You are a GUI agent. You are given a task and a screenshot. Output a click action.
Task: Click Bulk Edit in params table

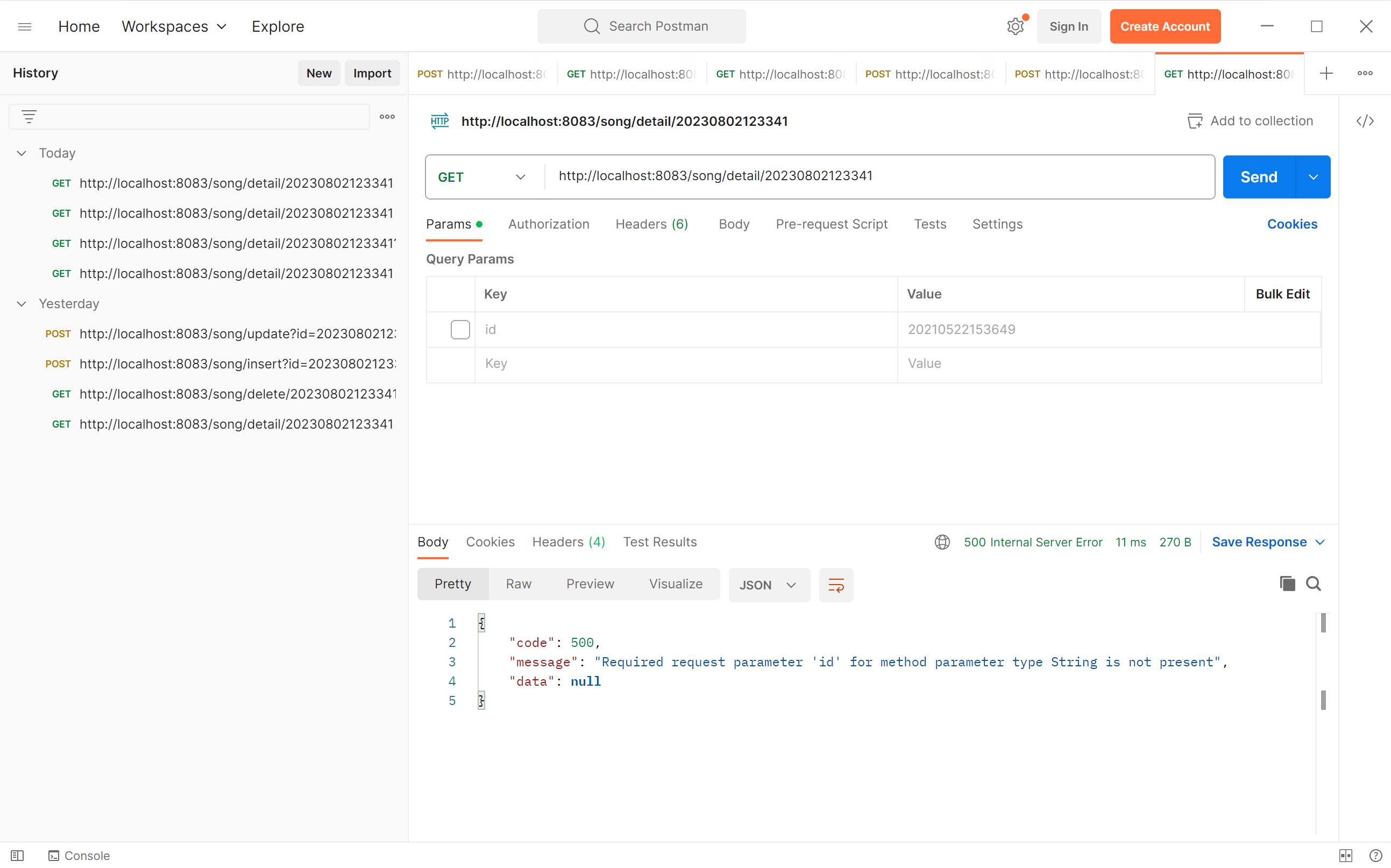coord(1282,294)
